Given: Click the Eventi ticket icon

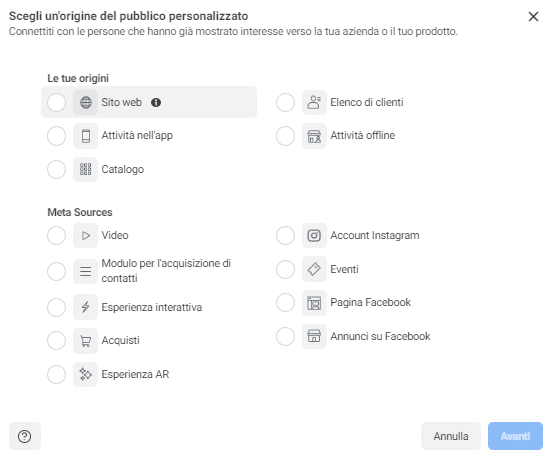Looking at the screenshot, I should point(314,269).
